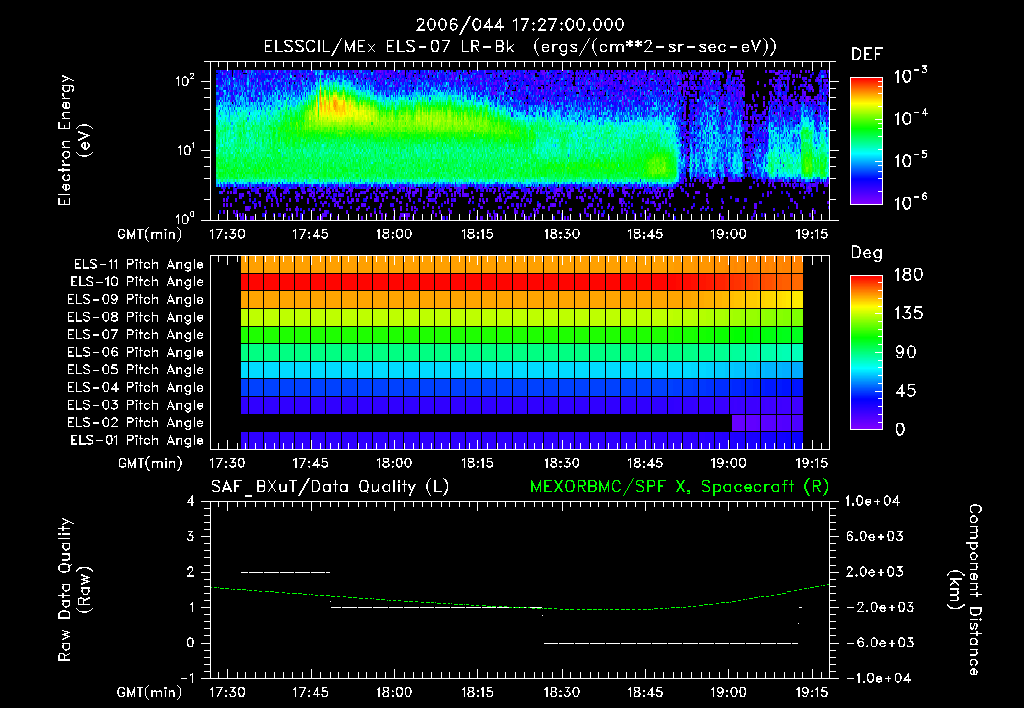Select the ELS-06 Pitch Angle row label
The image size is (1024, 708).
(135, 352)
